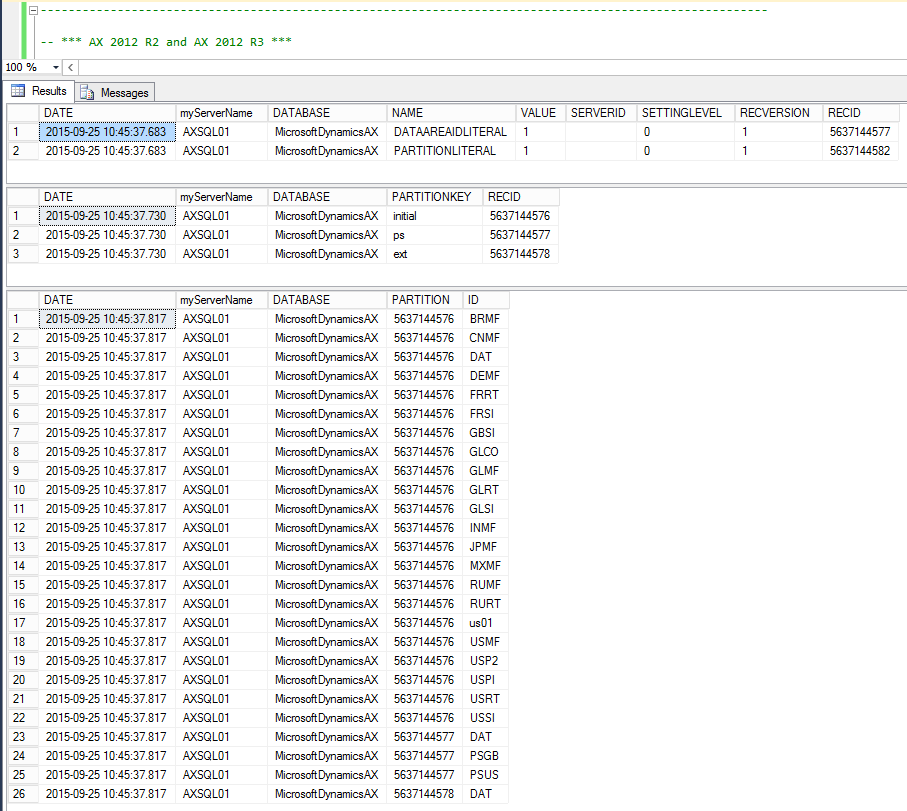Click the USMF ID cell
This screenshot has height=811, width=907.
pyautogui.click(x=484, y=642)
